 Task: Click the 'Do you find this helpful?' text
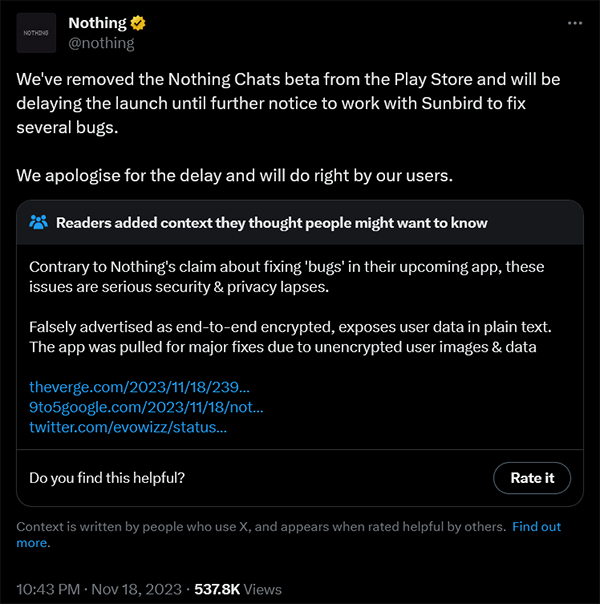pos(107,478)
